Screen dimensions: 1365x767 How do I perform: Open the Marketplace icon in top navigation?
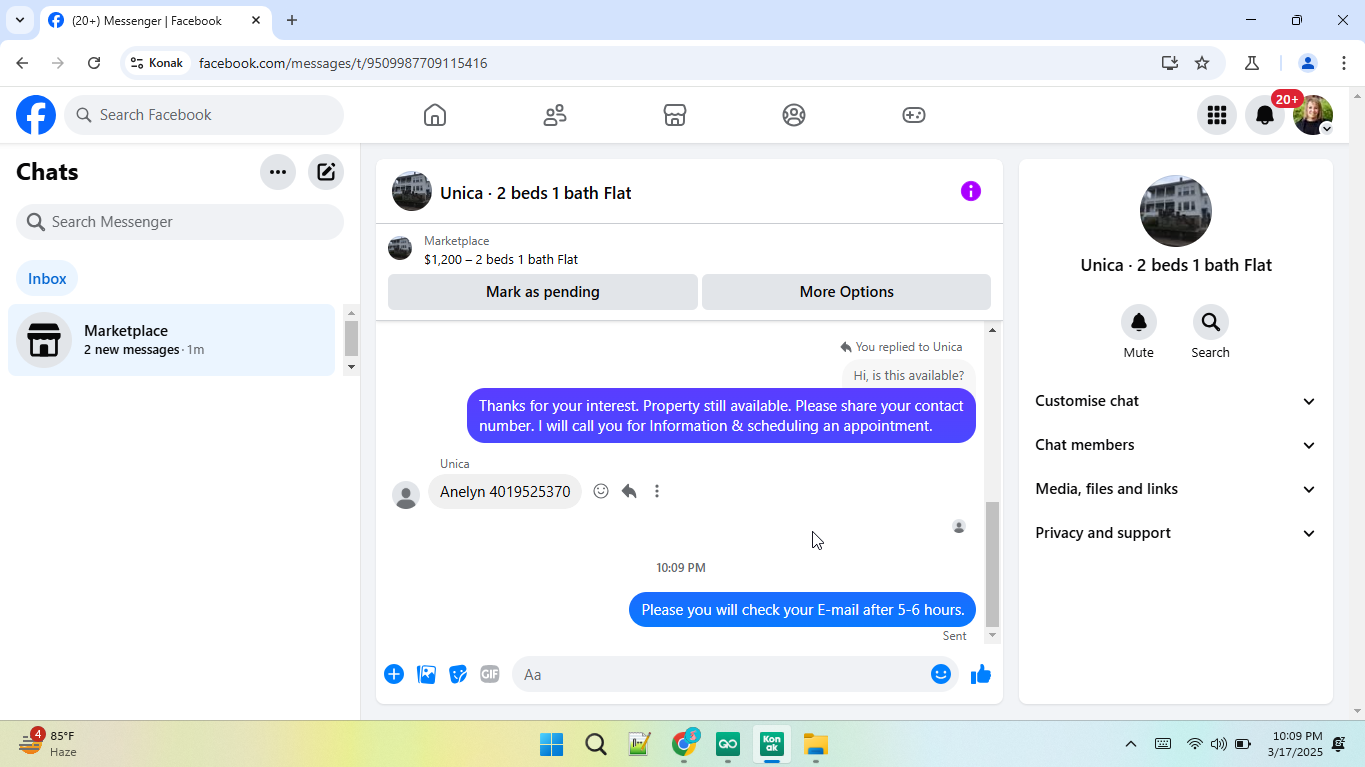[675, 115]
